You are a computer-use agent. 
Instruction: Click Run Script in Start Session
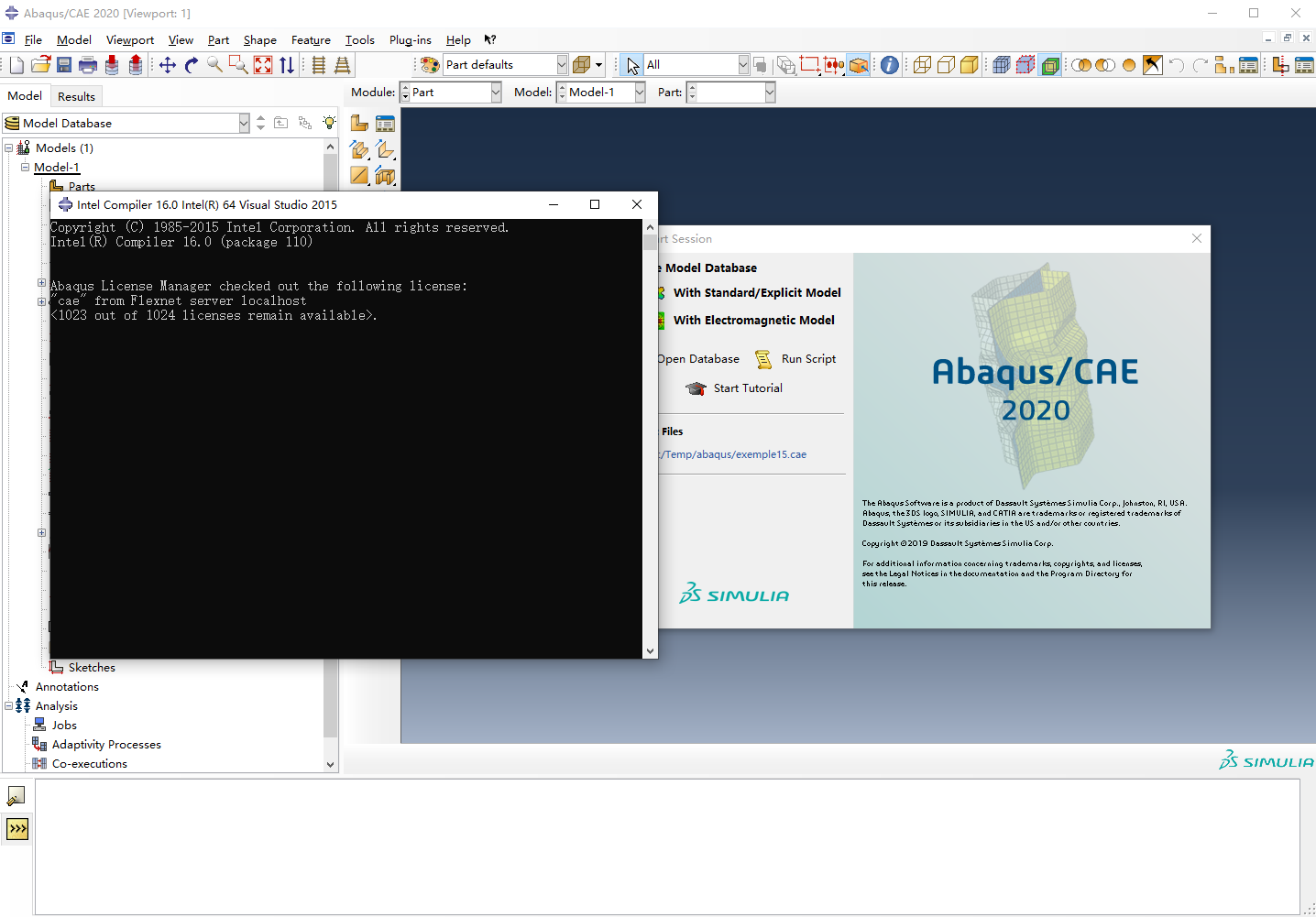(795, 359)
